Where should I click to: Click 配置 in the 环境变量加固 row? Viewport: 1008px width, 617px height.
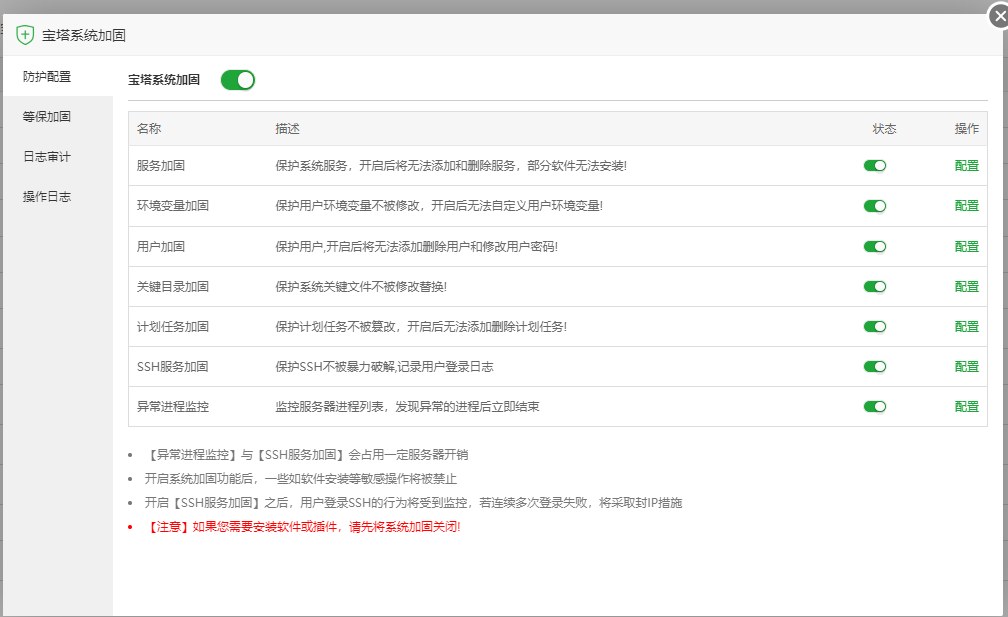(x=966, y=206)
